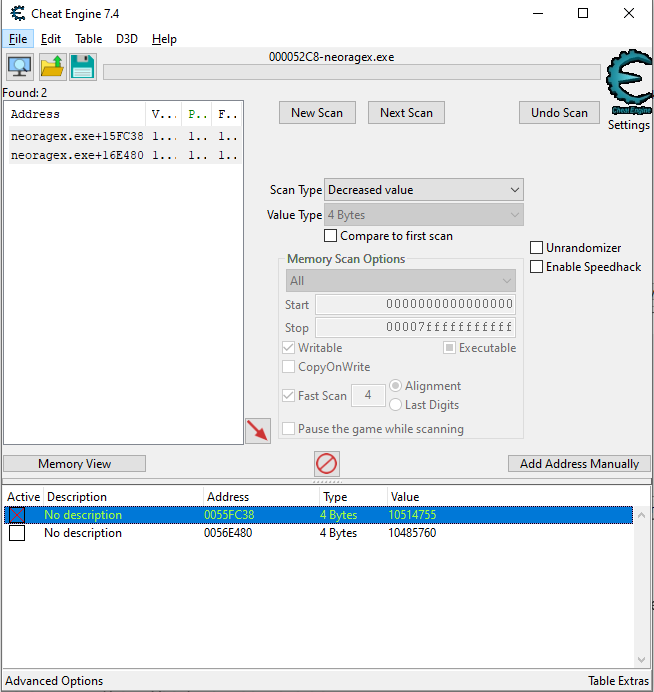Click the Stop address field
Viewport: 654px width, 692px height.
[x=415, y=327]
